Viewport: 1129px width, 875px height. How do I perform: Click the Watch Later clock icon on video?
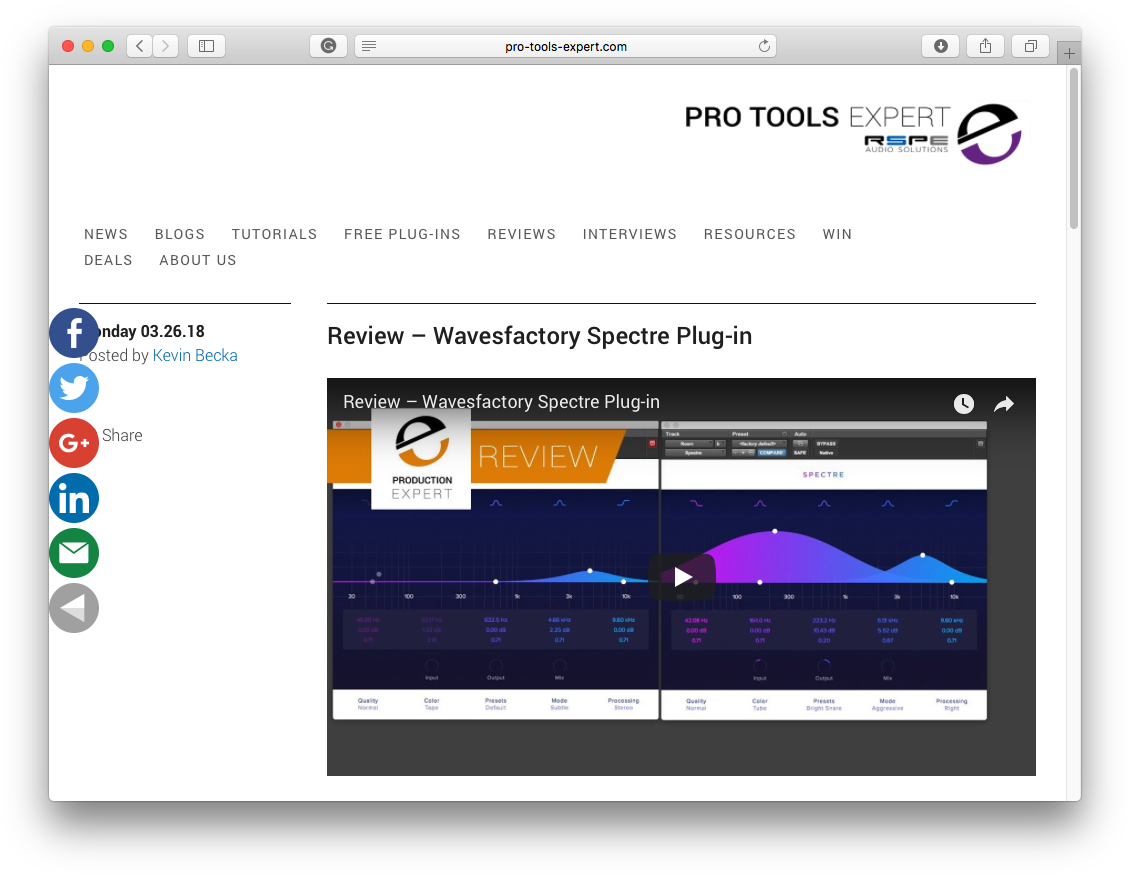click(963, 404)
